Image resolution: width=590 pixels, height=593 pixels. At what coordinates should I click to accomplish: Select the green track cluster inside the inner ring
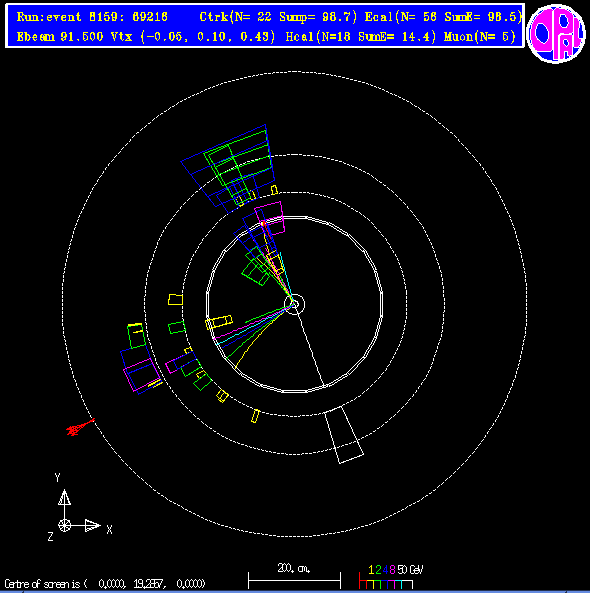tap(256, 266)
